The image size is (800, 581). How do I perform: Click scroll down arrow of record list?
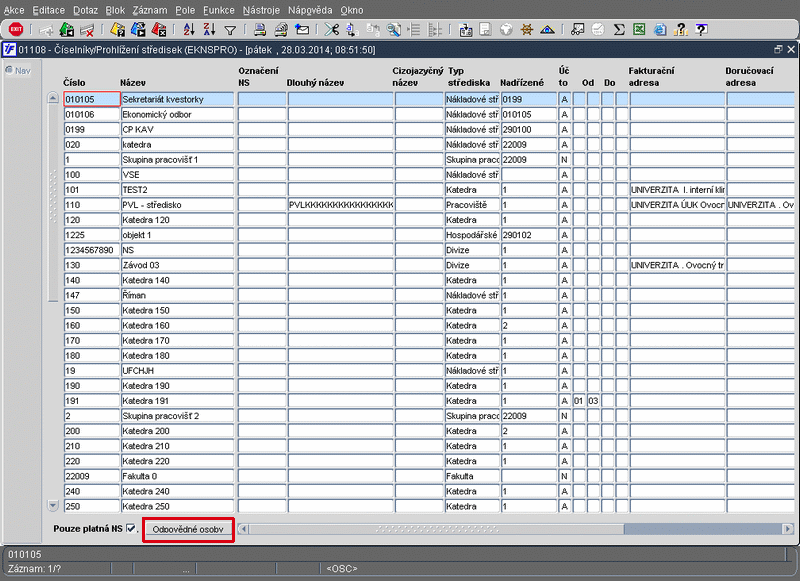point(53,506)
